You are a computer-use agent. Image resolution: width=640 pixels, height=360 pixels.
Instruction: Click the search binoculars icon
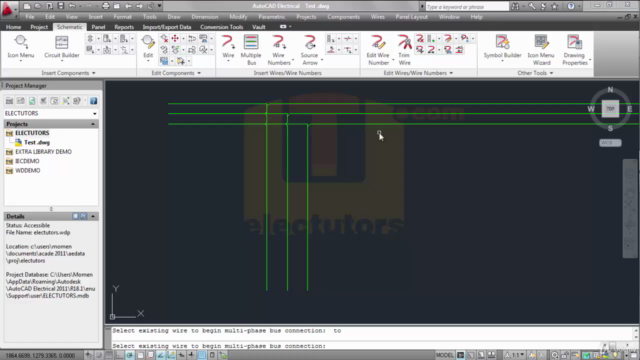click(x=515, y=7)
